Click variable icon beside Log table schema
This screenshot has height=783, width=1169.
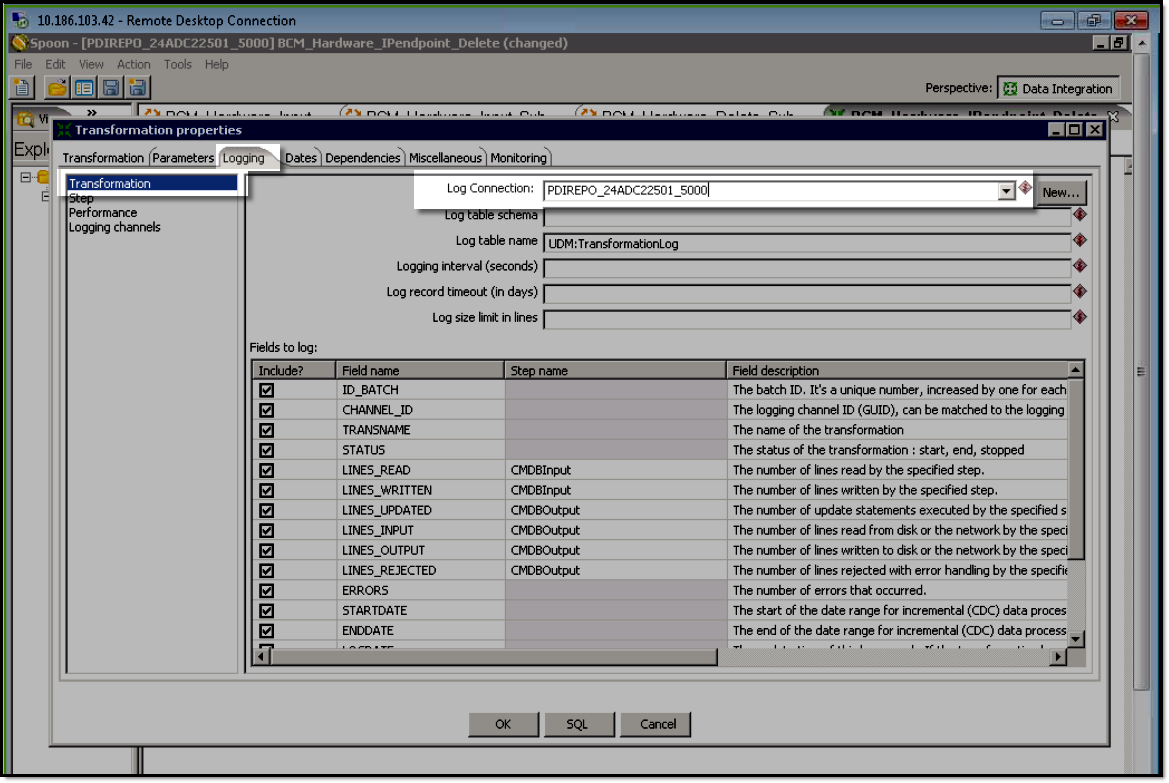point(1079,214)
